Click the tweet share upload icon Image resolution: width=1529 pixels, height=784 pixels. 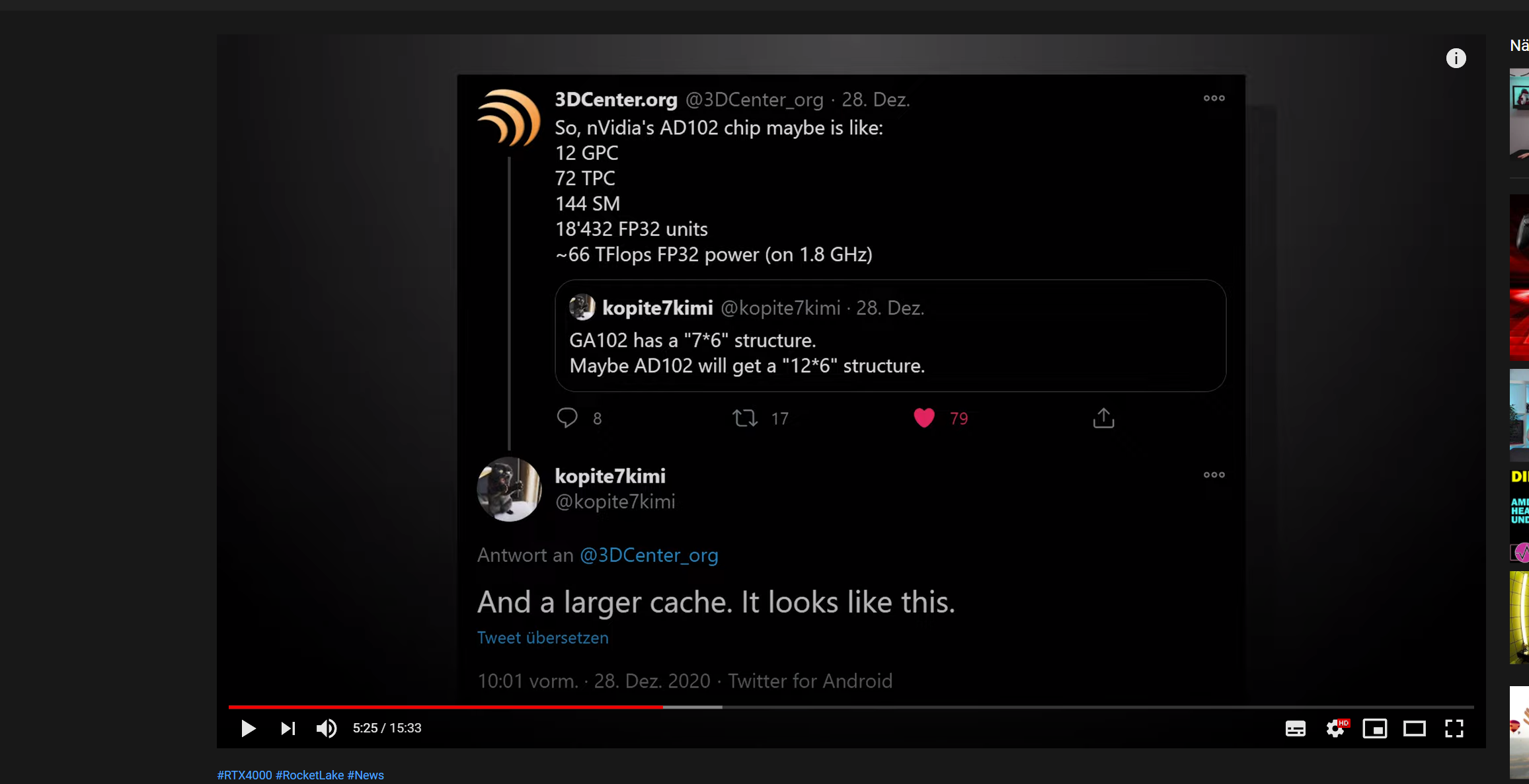(x=1103, y=418)
